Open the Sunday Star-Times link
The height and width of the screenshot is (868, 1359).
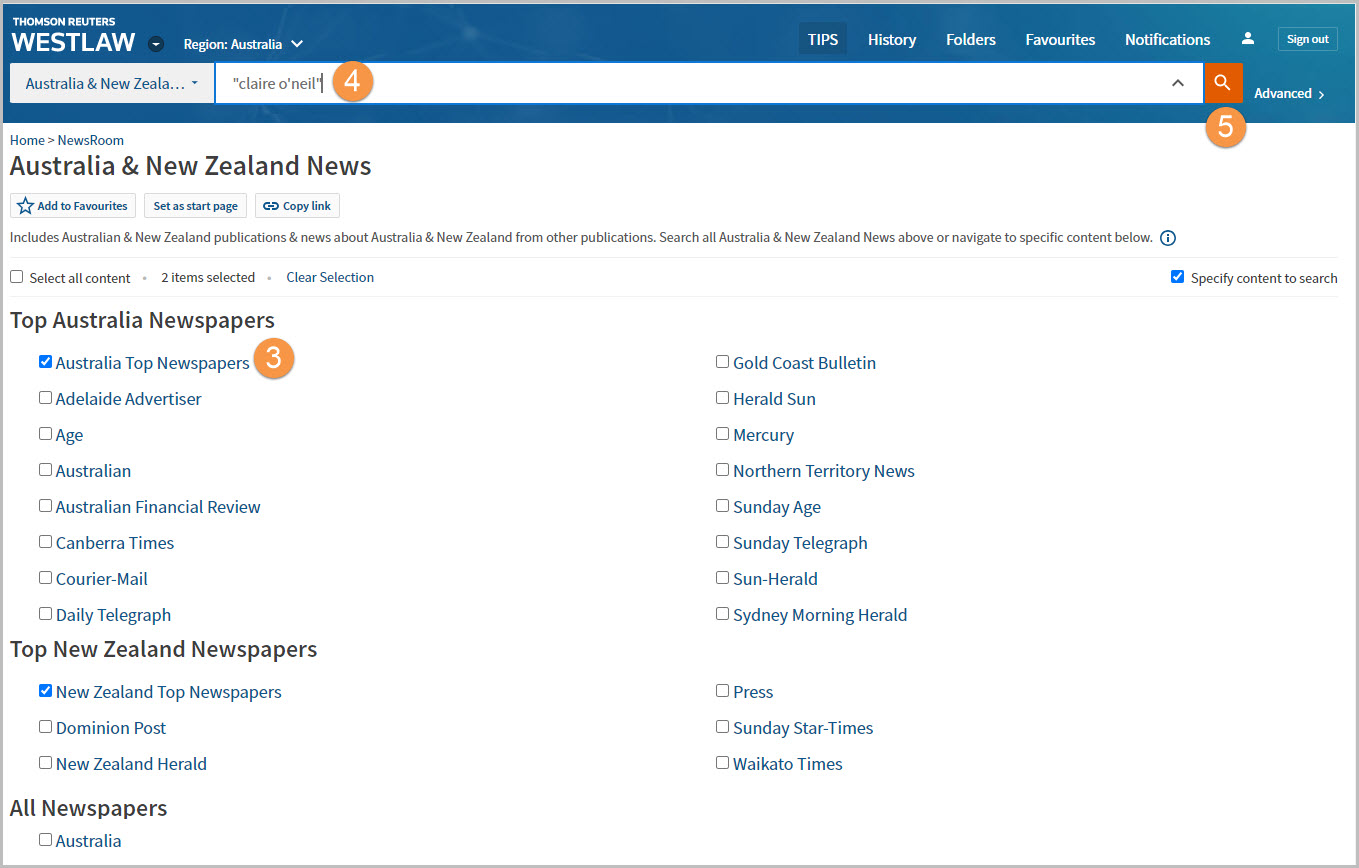[803, 728]
